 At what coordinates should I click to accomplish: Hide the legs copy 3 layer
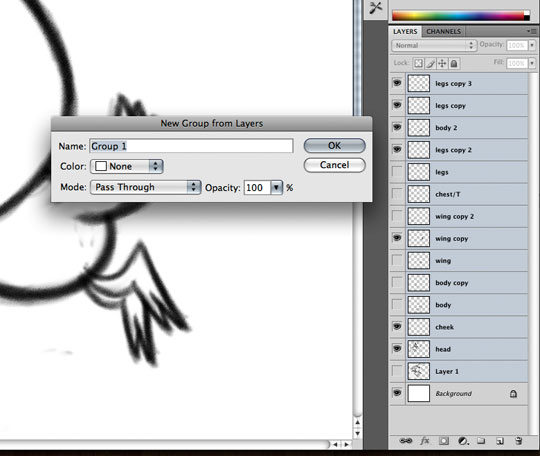tap(397, 83)
